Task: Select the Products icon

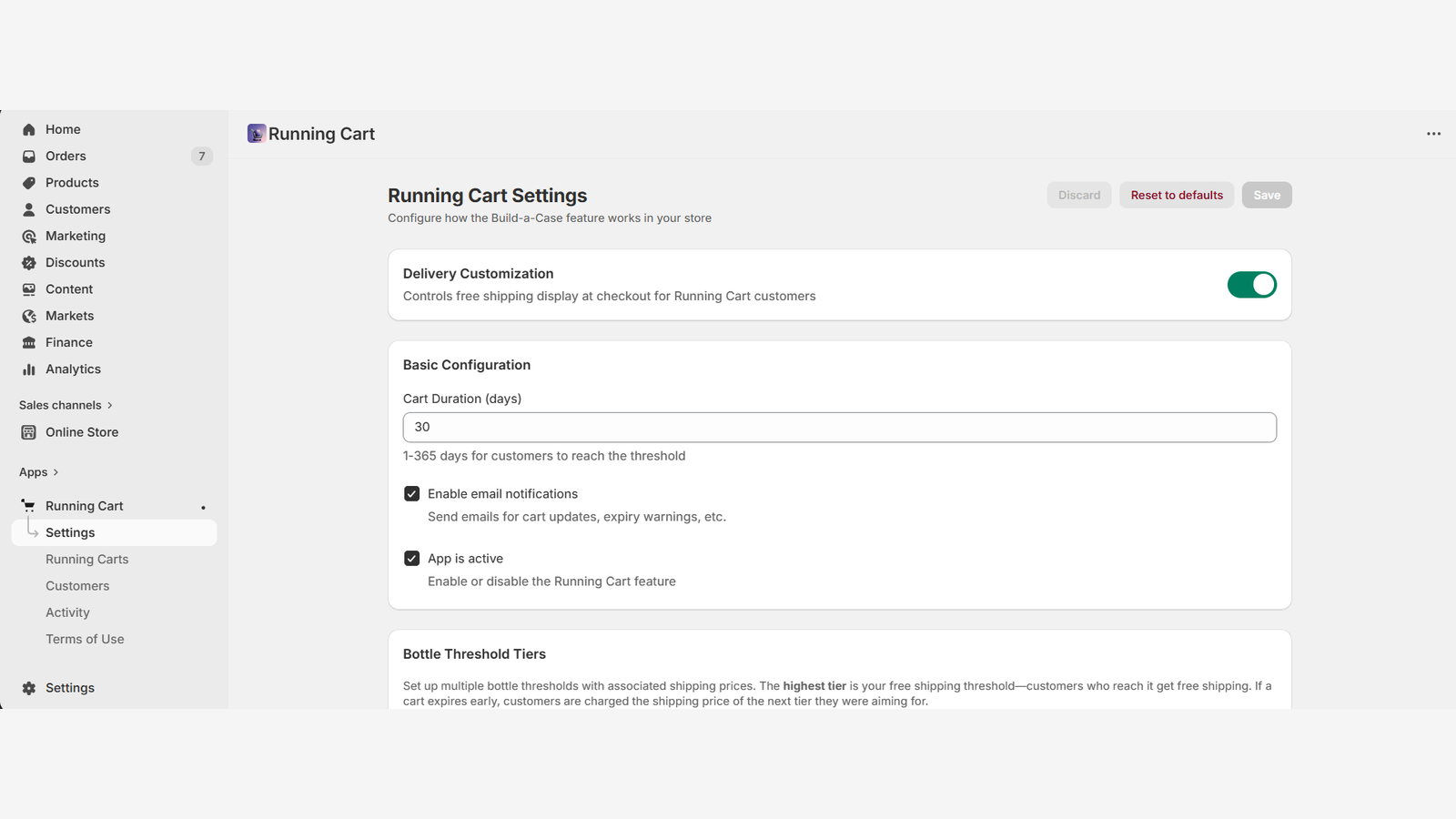Action: point(29,182)
